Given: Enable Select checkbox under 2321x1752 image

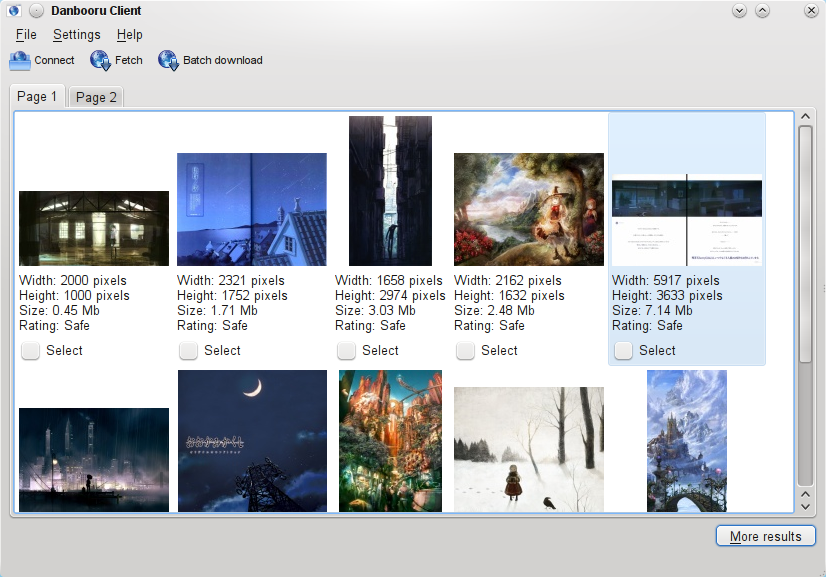Looking at the screenshot, I should [x=188, y=351].
